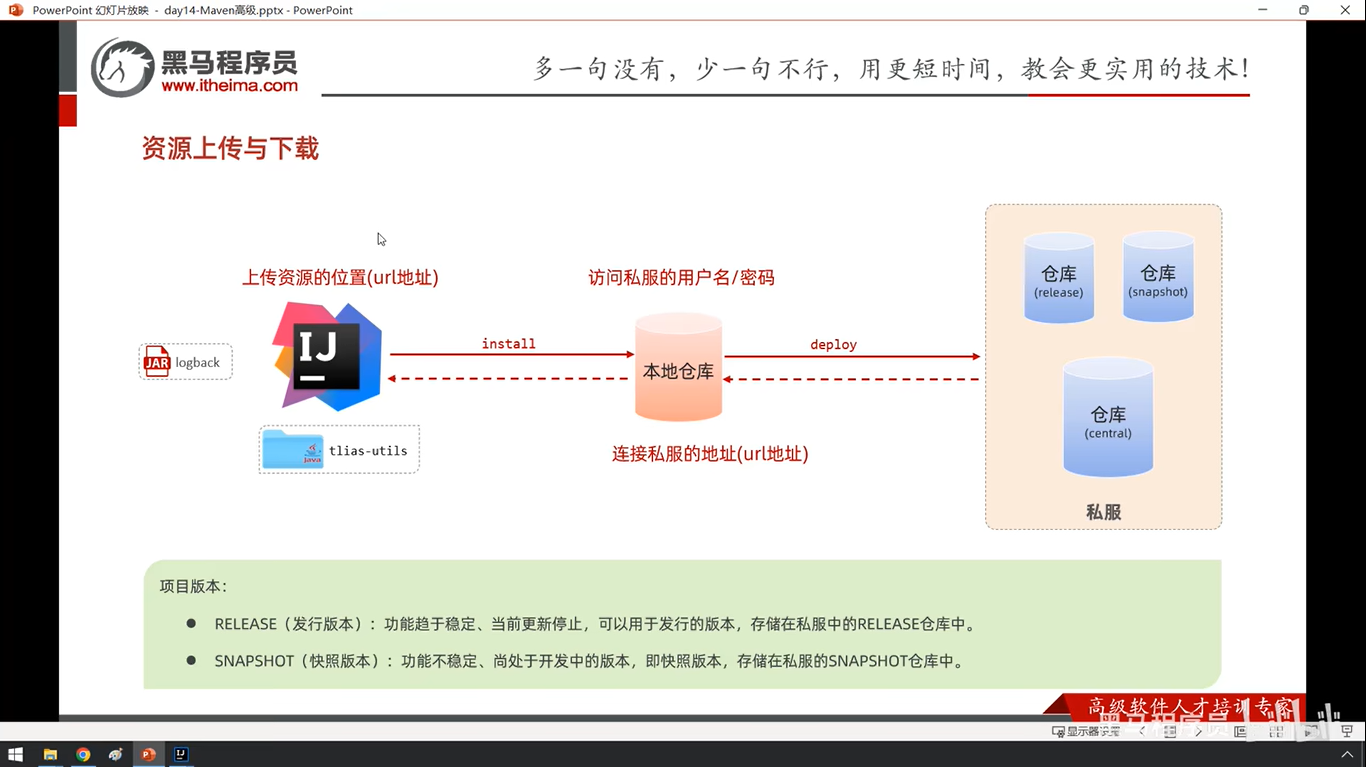
Task: Go to previous slide arrow
Action: coord(1142,731)
